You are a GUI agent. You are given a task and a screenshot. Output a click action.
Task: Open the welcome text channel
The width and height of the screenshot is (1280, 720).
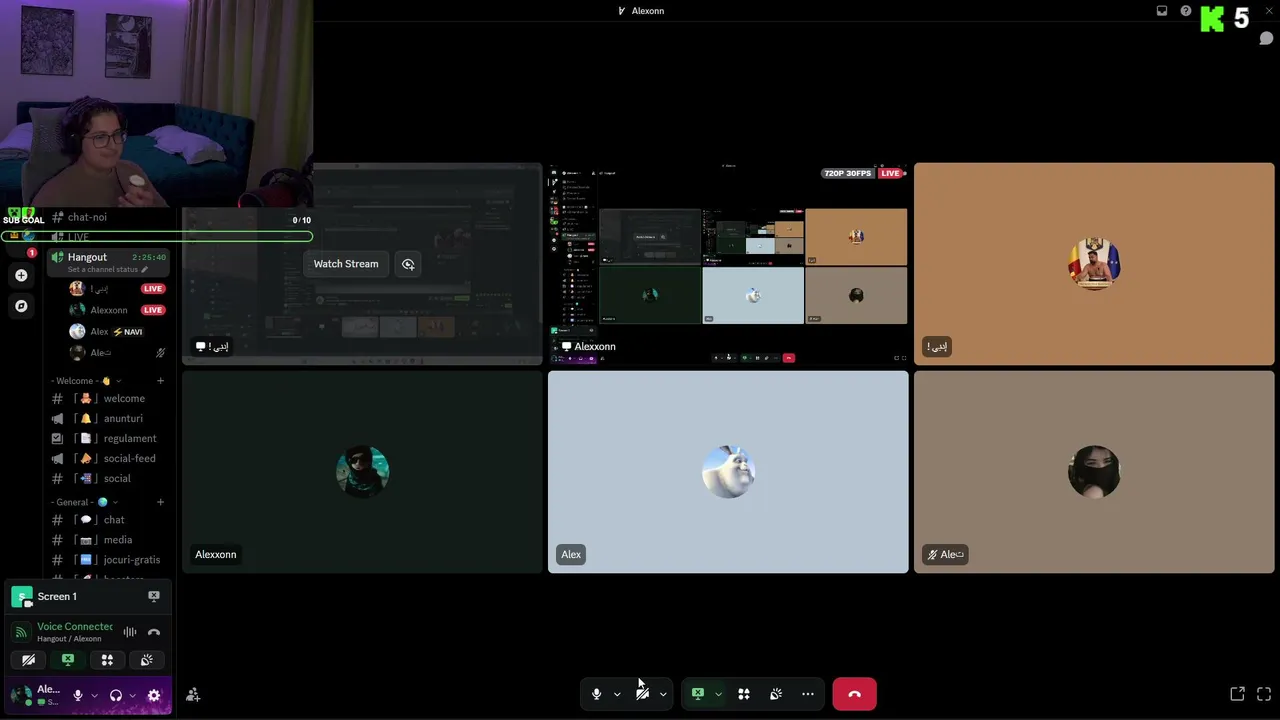pos(108,399)
